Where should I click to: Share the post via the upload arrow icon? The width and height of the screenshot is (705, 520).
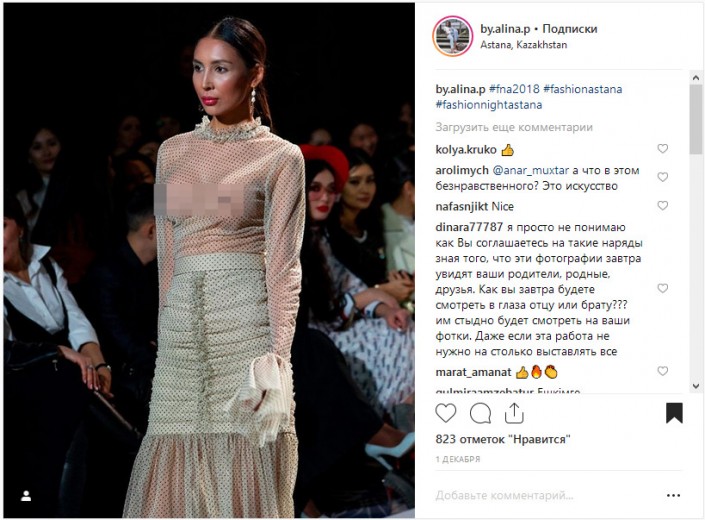click(x=514, y=413)
